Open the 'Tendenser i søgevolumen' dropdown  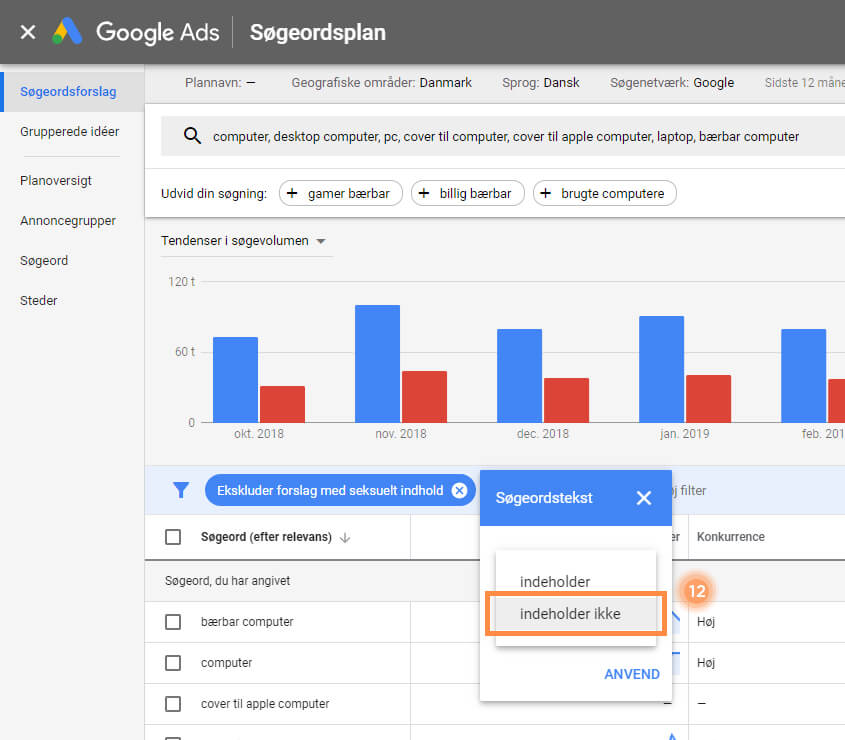click(244, 241)
